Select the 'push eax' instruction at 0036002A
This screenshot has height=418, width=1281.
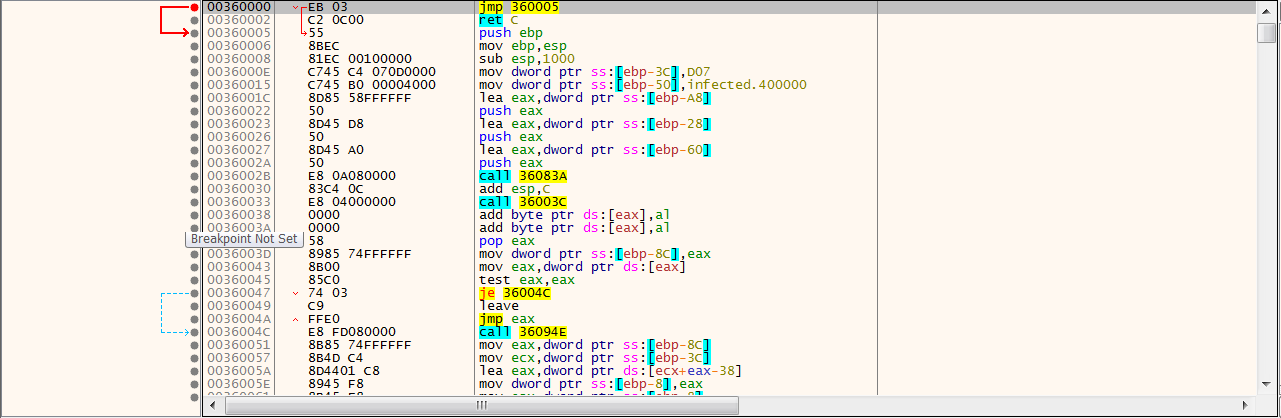click(511, 163)
